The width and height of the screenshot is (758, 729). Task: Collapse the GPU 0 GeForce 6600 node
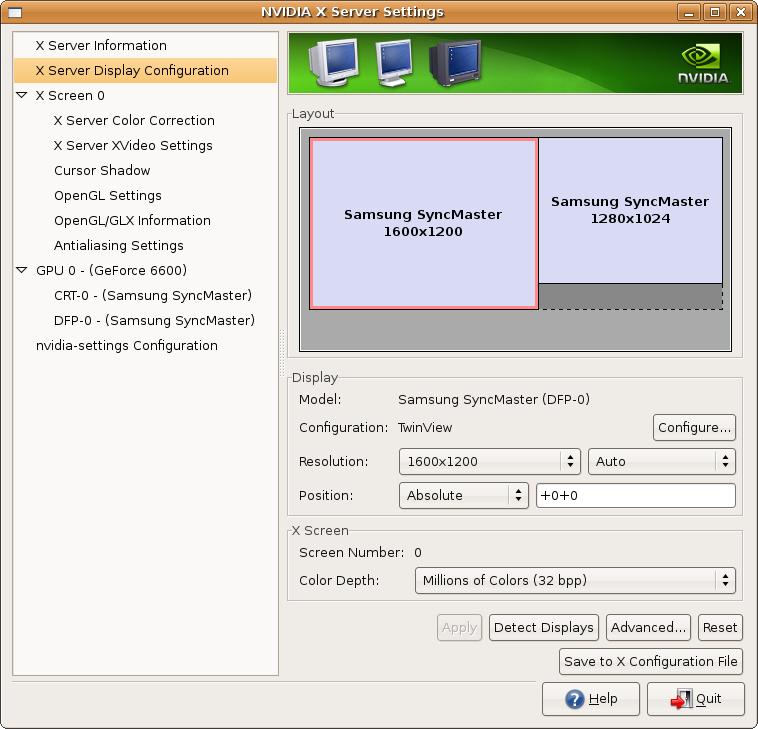[x=22, y=271]
